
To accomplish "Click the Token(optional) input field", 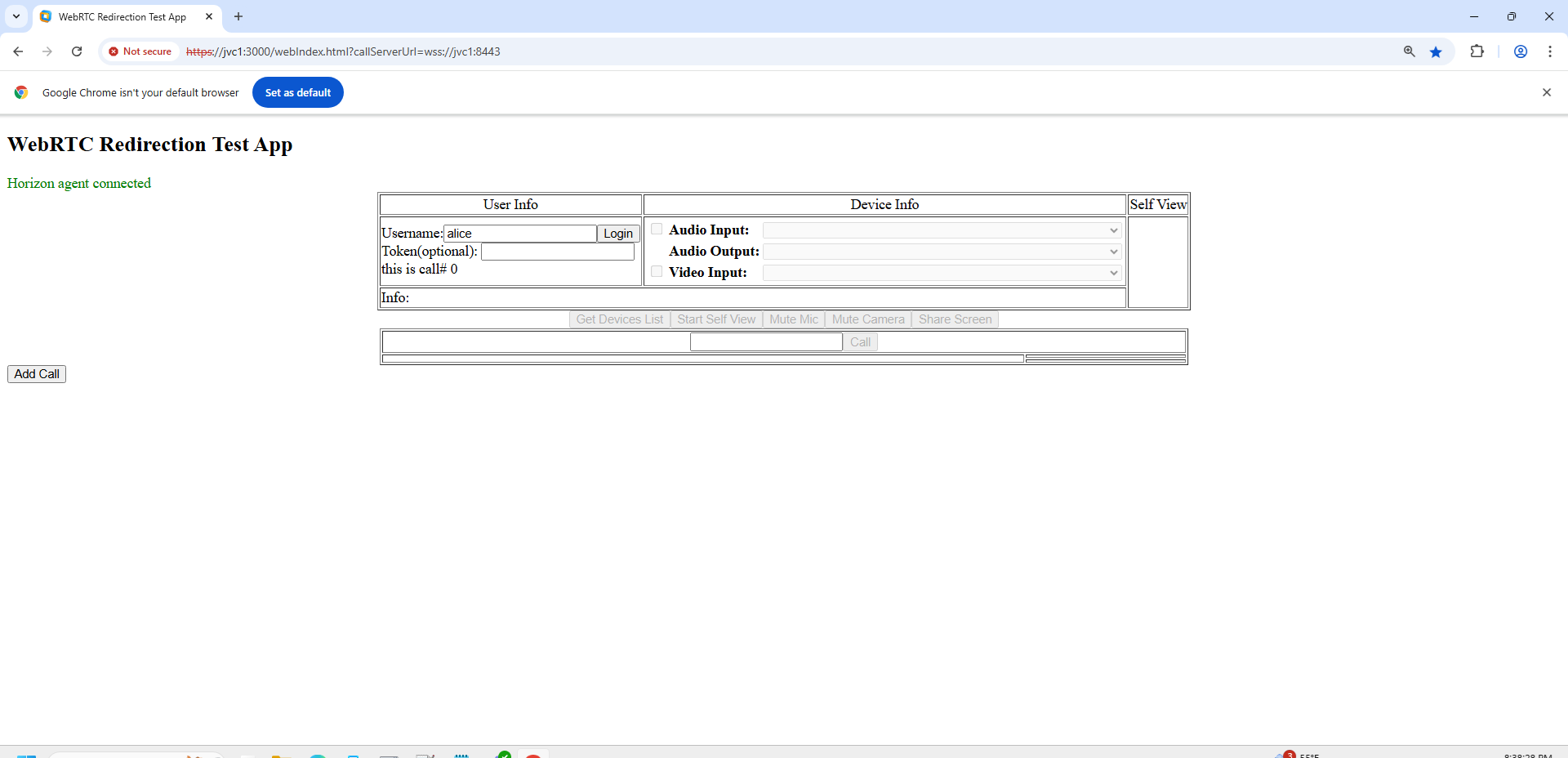I will tap(557, 252).
